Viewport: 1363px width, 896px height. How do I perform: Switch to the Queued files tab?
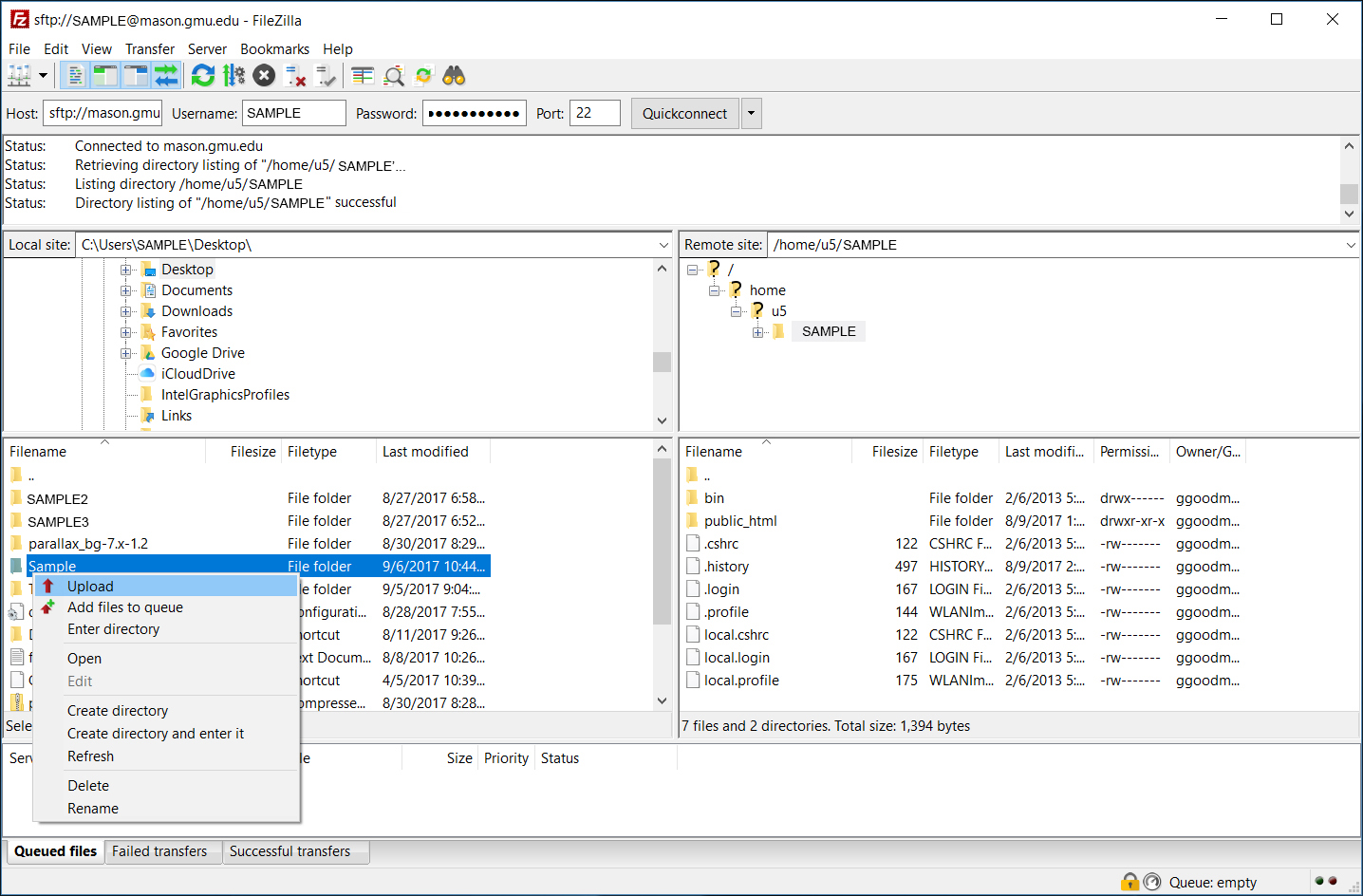55,851
